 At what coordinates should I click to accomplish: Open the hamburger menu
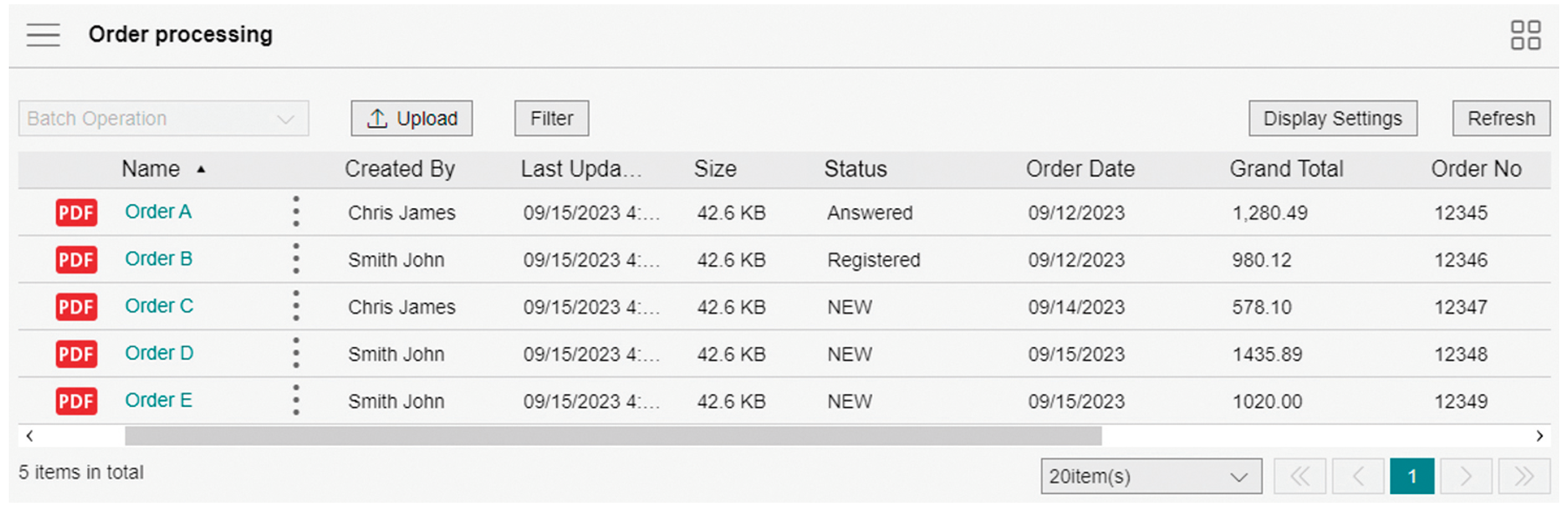click(x=43, y=35)
